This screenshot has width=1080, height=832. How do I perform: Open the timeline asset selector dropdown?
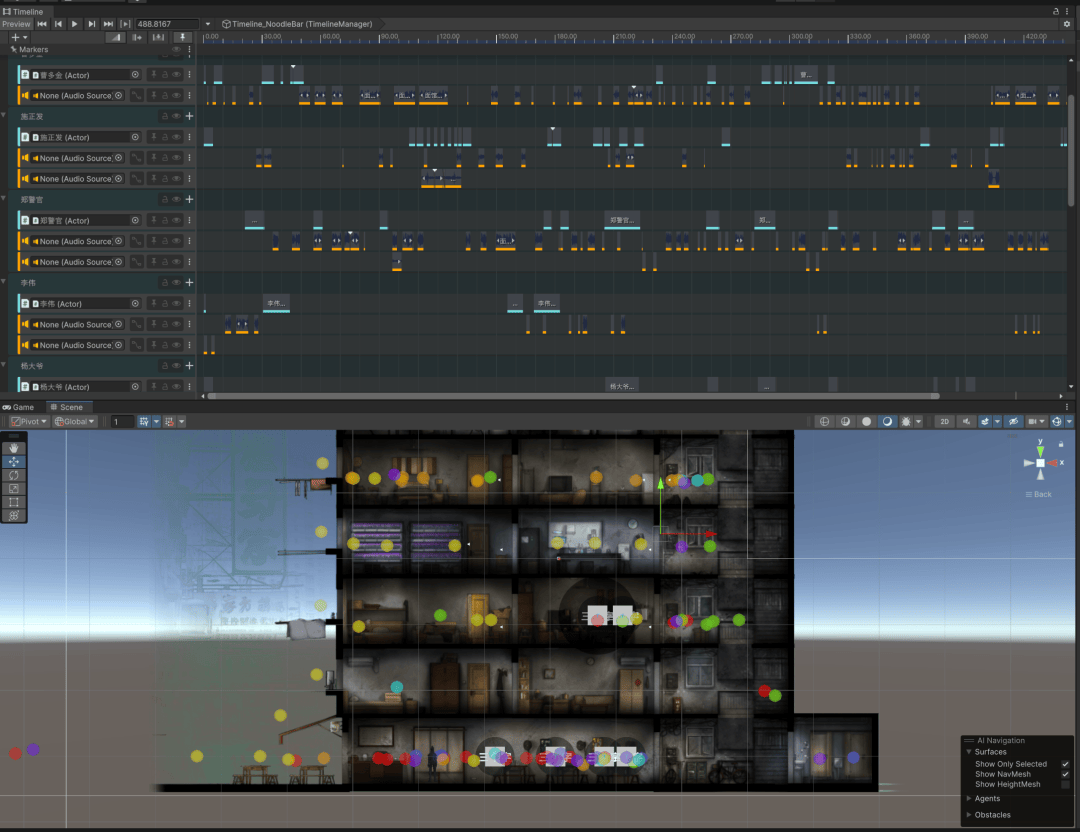point(208,24)
